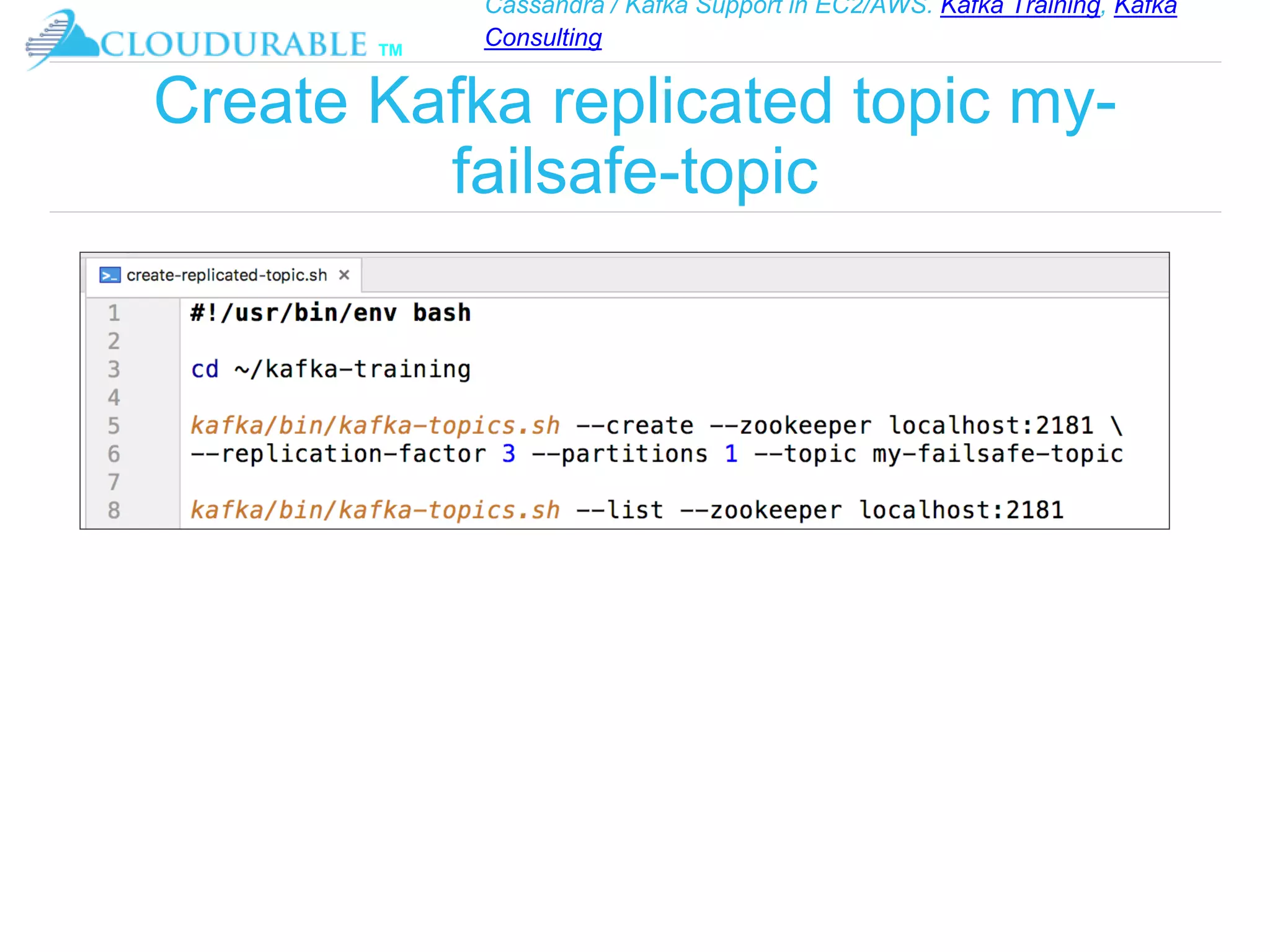Click the cd ~/kafka-training command line
The height and width of the screenshot is (952, 1270).
click(331, 369)
